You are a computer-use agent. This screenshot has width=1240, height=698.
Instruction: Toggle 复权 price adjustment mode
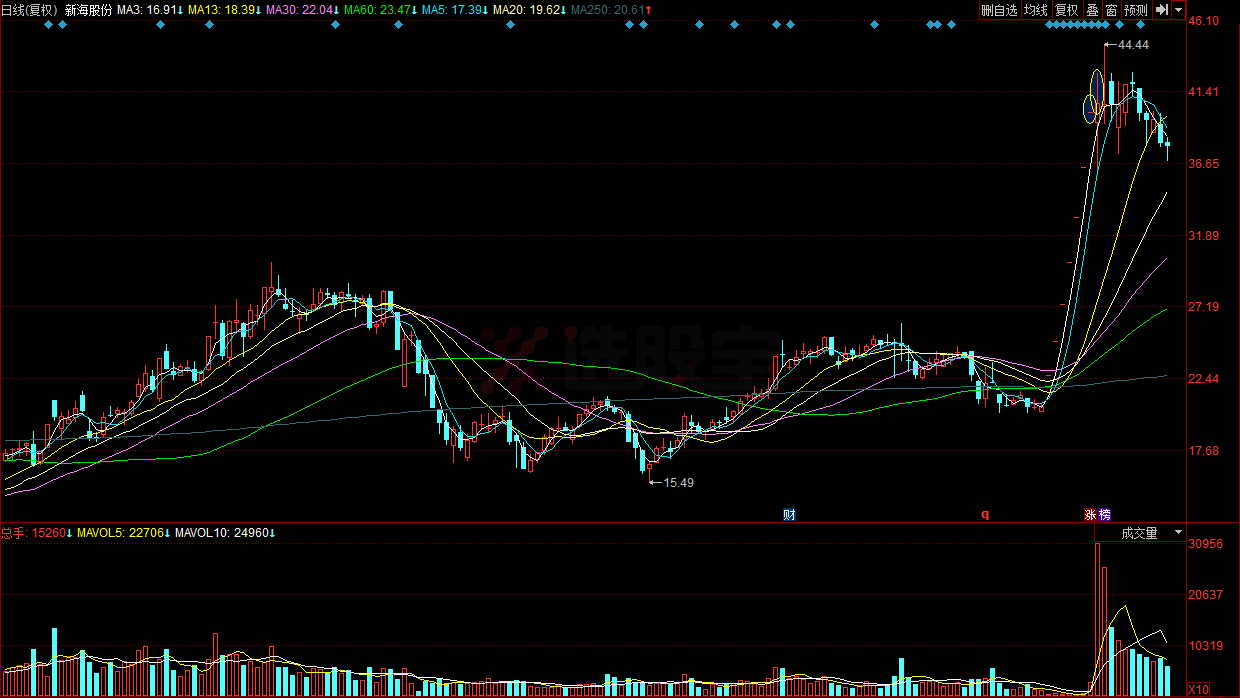[1067, 10]
